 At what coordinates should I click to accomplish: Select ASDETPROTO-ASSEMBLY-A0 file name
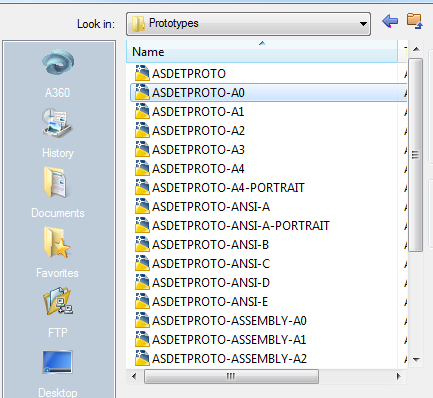click(229, 321)
